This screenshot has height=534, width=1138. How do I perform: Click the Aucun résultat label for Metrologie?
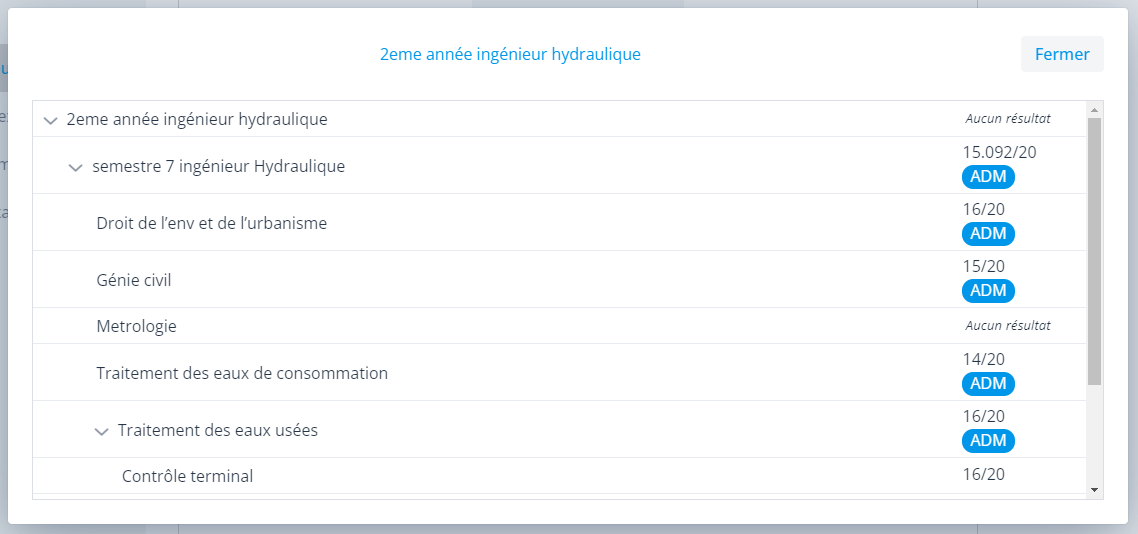tap(1008, 326)
